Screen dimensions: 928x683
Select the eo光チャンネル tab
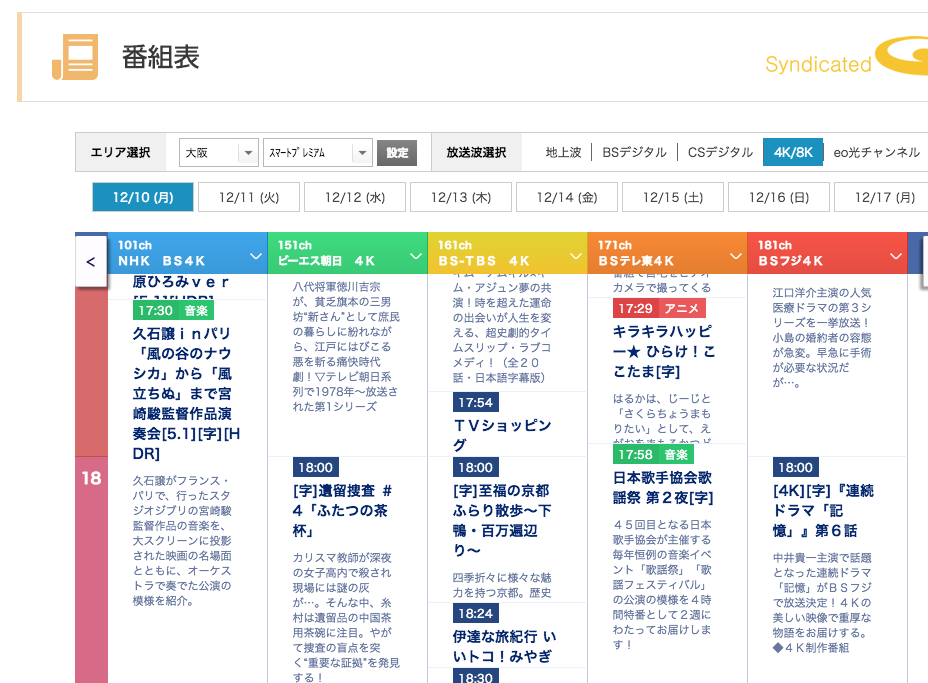877,153
